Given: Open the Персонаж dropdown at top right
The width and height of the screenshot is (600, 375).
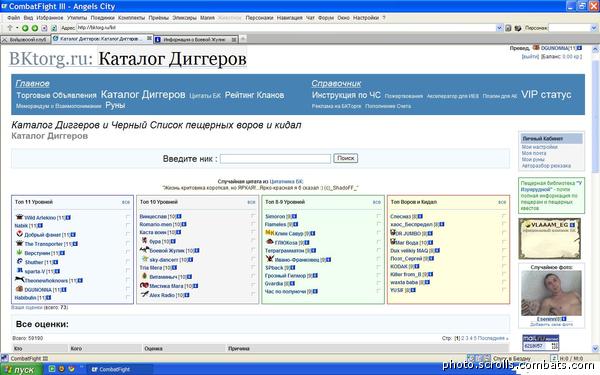Looking at the screenshot, I should (594, 28).
